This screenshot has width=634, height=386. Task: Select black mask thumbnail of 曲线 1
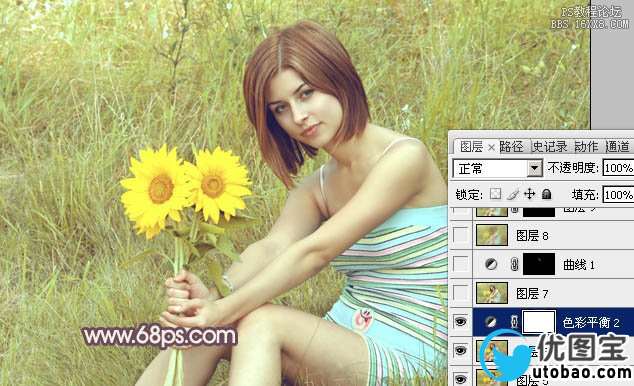539,264
